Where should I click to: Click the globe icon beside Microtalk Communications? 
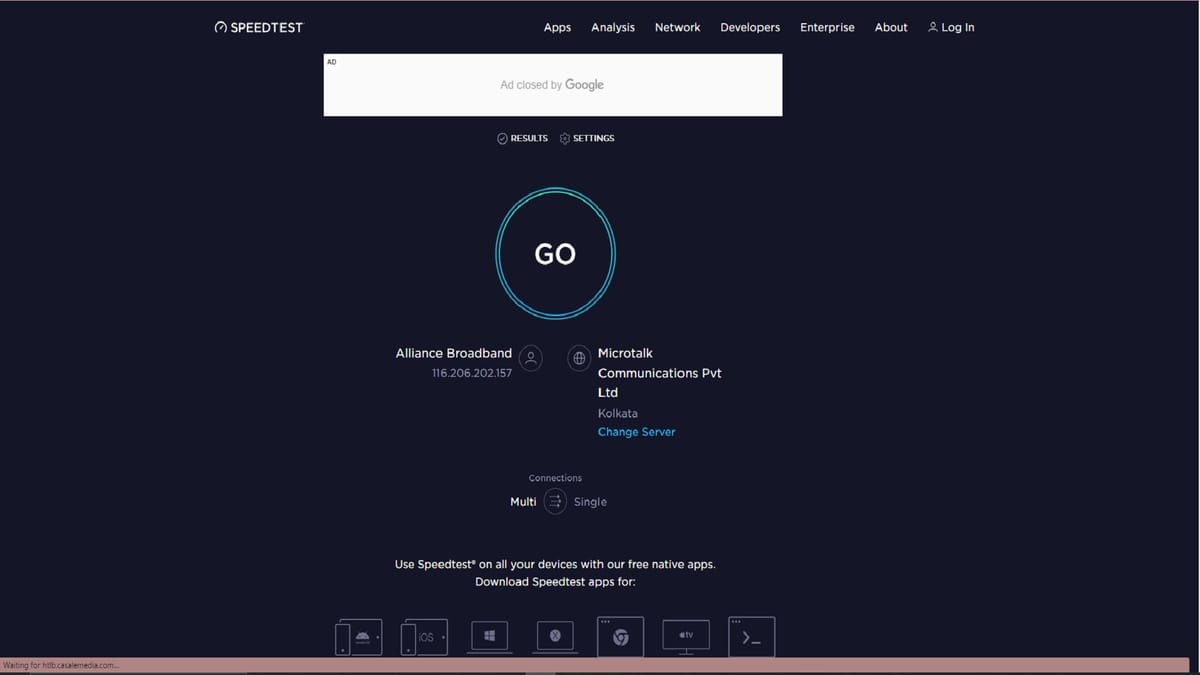coord(578,357)
